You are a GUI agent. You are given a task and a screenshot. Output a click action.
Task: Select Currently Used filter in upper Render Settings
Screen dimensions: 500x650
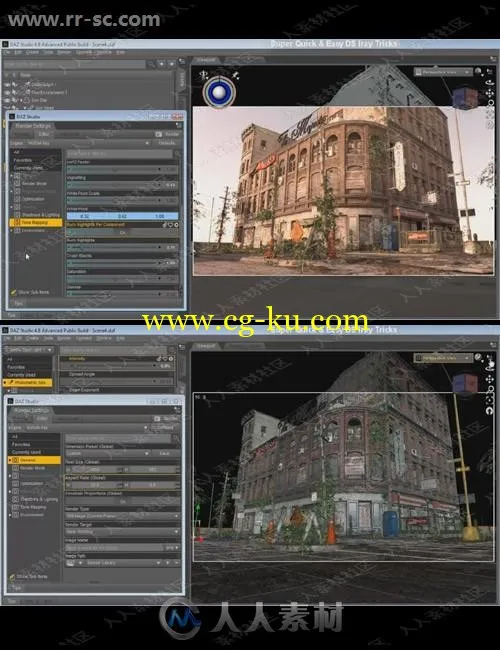[x=28, y=168]
